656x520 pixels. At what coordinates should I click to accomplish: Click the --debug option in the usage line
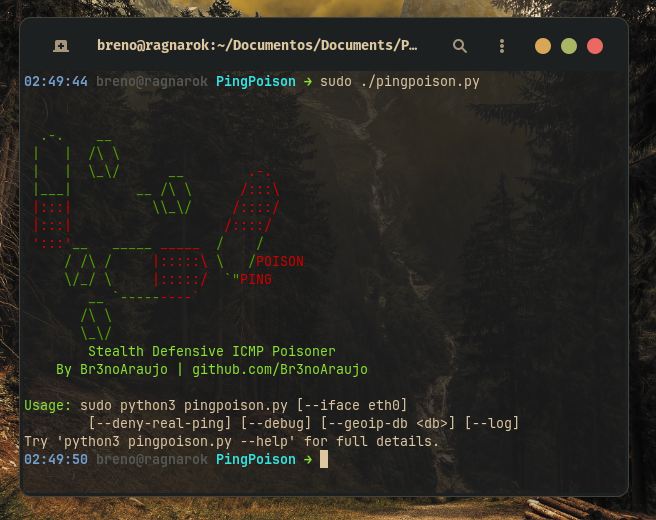pyautogui.click(x=276, y=423)
